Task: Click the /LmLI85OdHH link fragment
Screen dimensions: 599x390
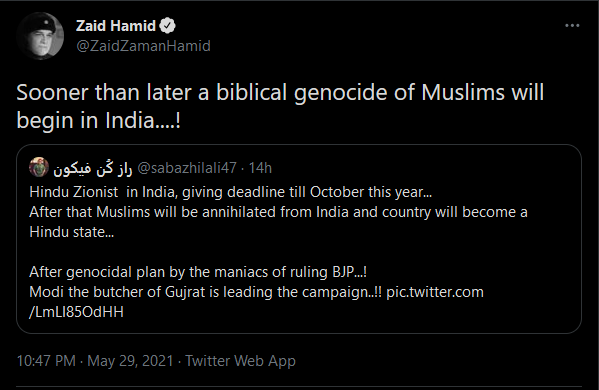Action: click(76, 312)
